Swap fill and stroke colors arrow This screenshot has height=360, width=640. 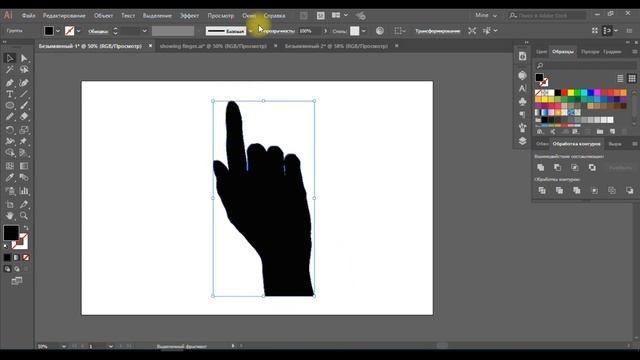tap(26, 228)
